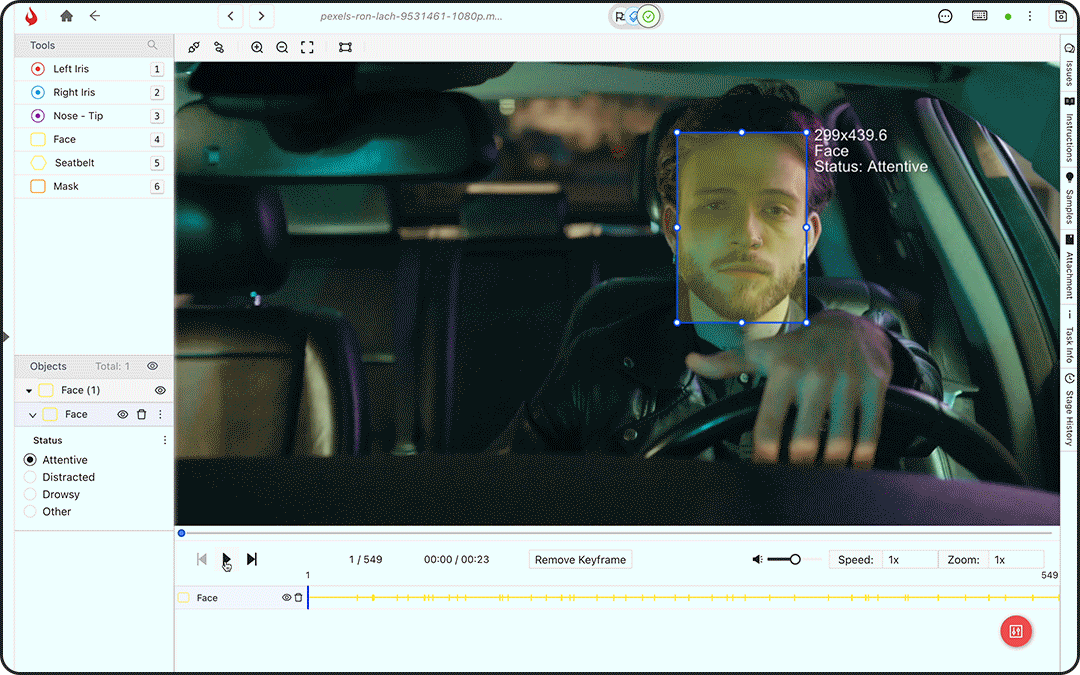Click the fit-to-screen icon in toolbar

click(x=307, y=47)
